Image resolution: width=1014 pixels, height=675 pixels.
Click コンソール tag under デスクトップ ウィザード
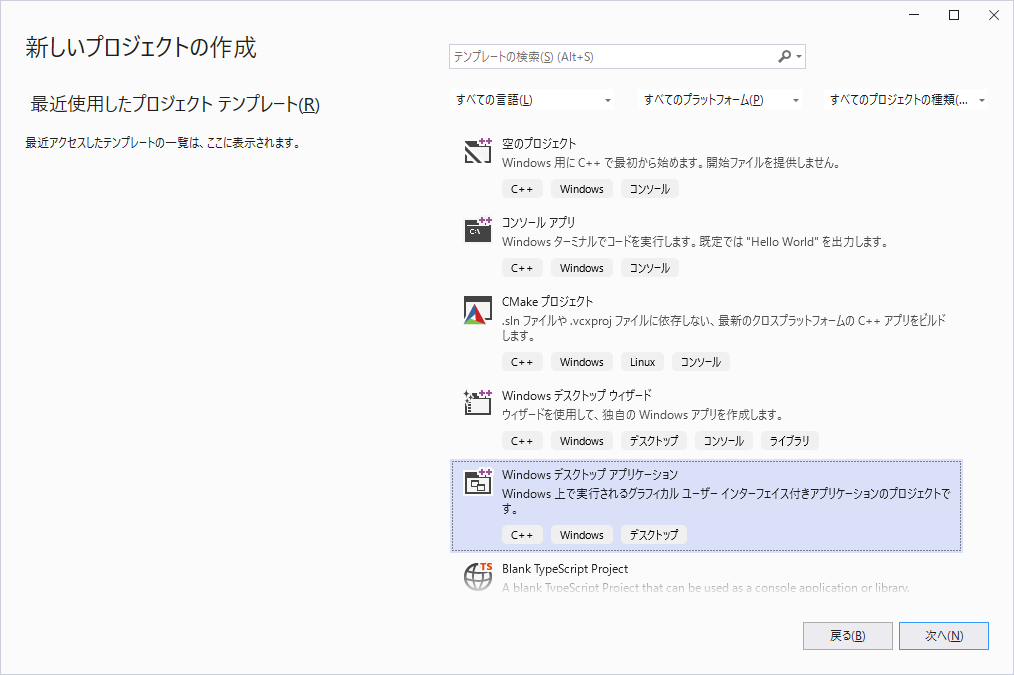723,441
